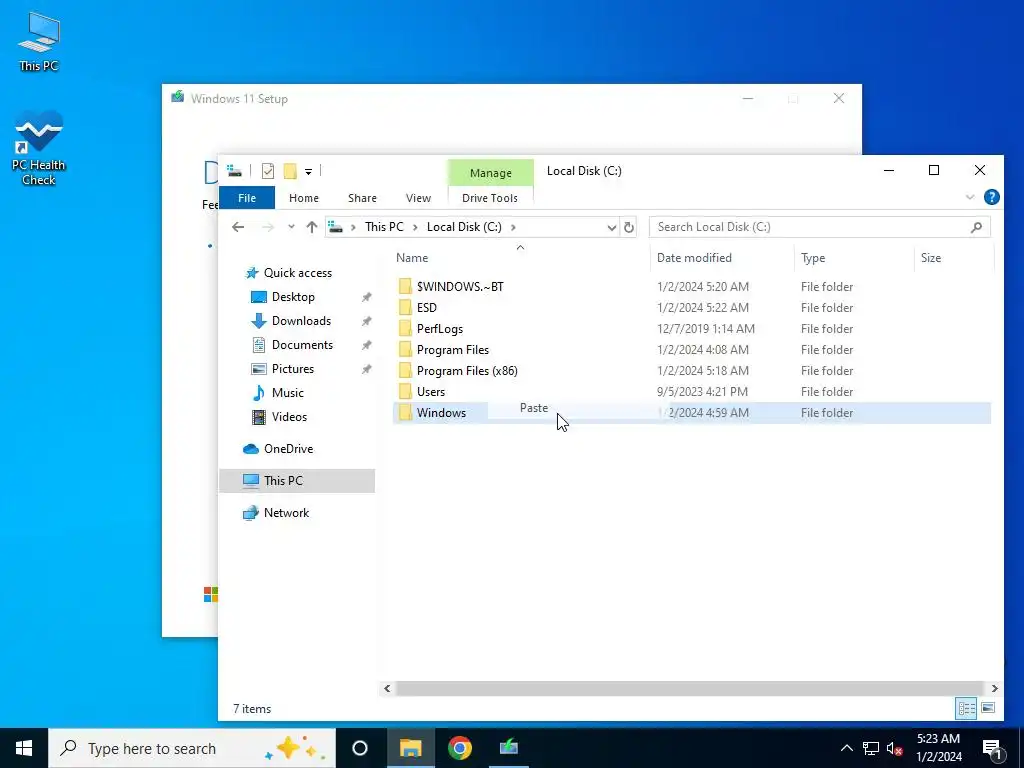Open Music in the navigation pane
This screenshot has height=768, width=1024.
click(x=287, y=392)
